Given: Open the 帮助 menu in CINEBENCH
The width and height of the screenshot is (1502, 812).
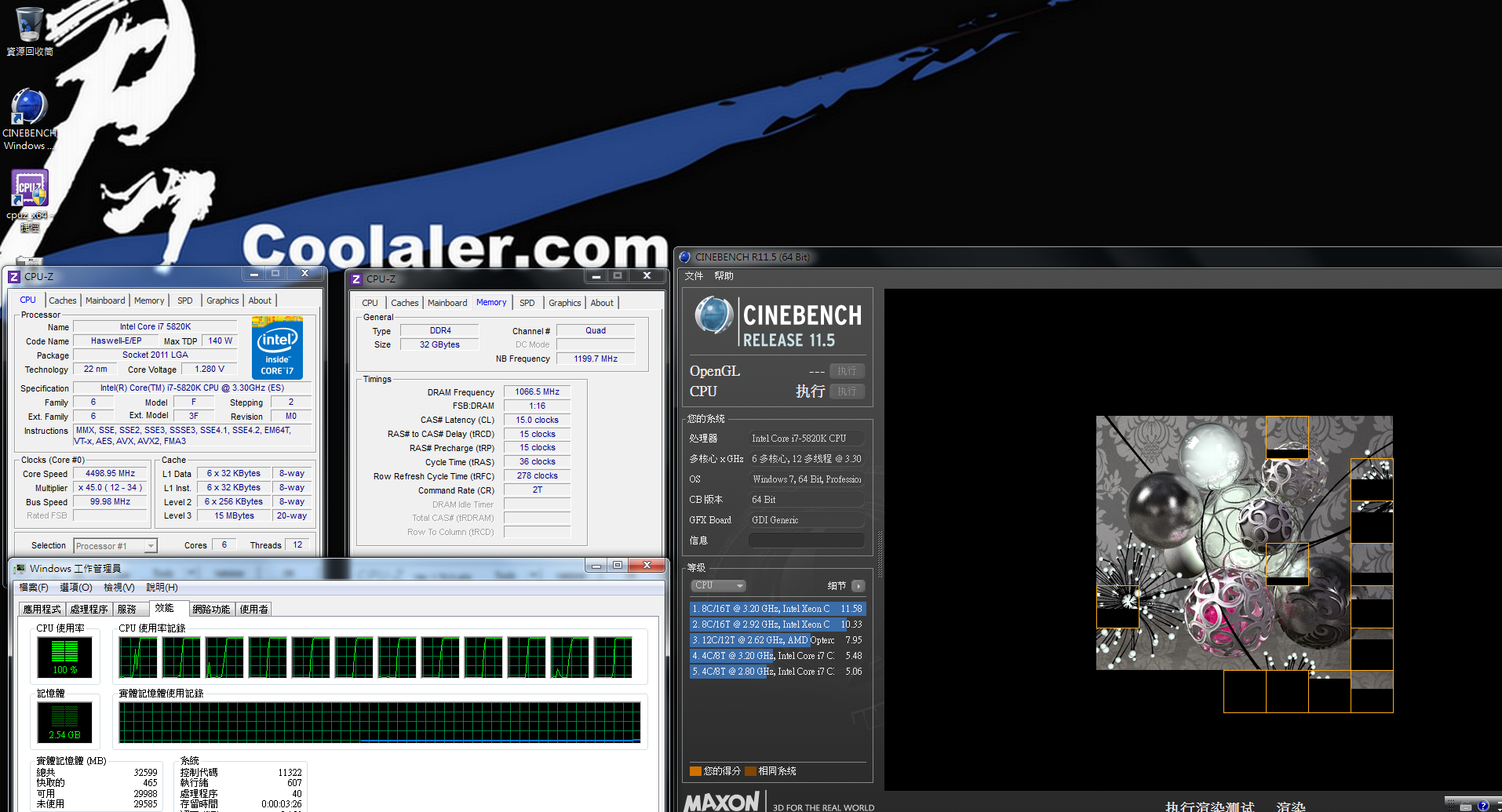Looking at the screenshot, I should click(724, 276).
